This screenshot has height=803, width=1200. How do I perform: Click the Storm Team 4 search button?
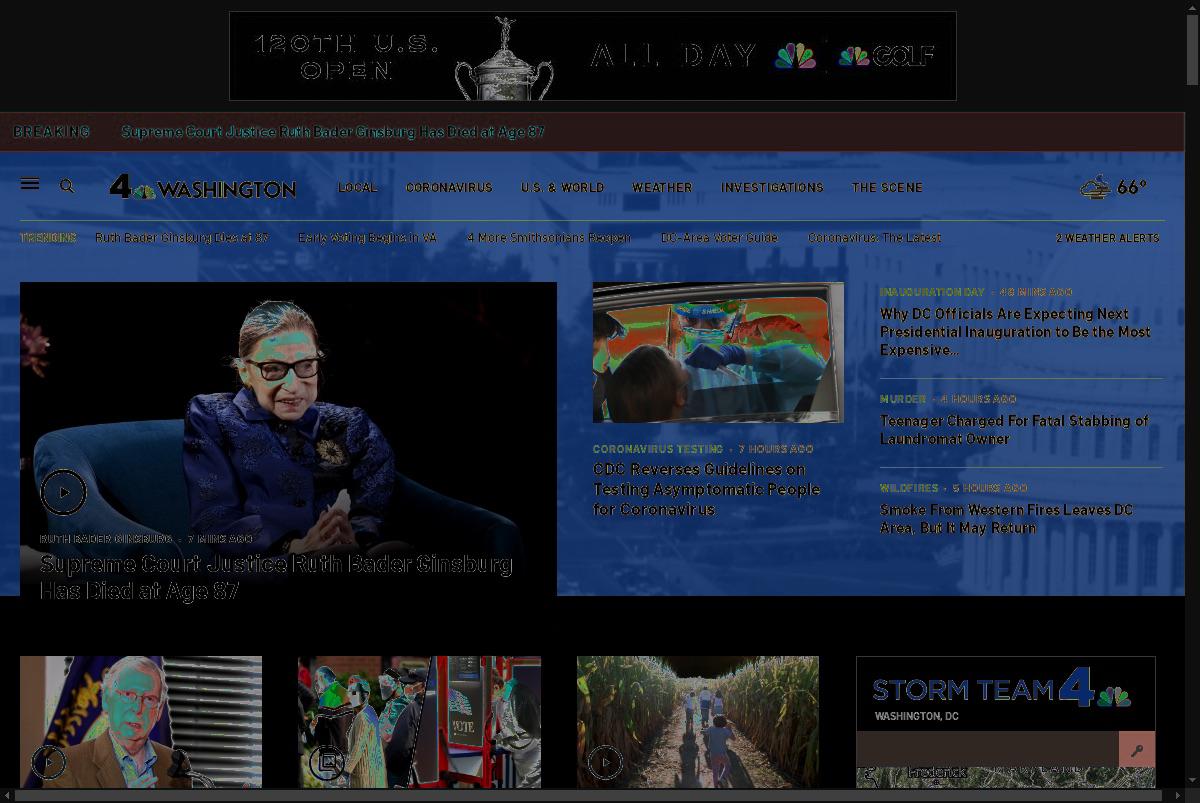pyautogui.click(x=1137, y=749)
